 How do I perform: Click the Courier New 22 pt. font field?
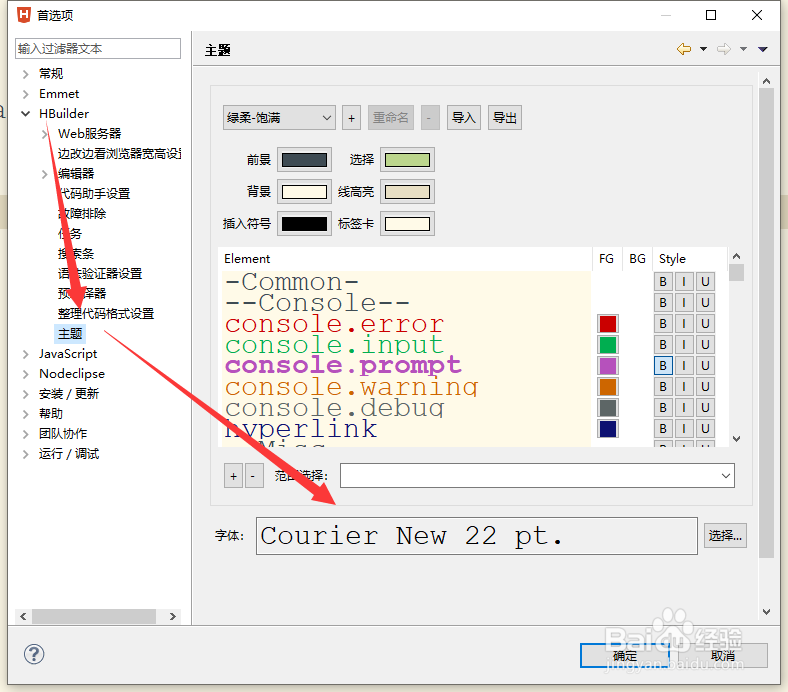[x=476, y=536]
